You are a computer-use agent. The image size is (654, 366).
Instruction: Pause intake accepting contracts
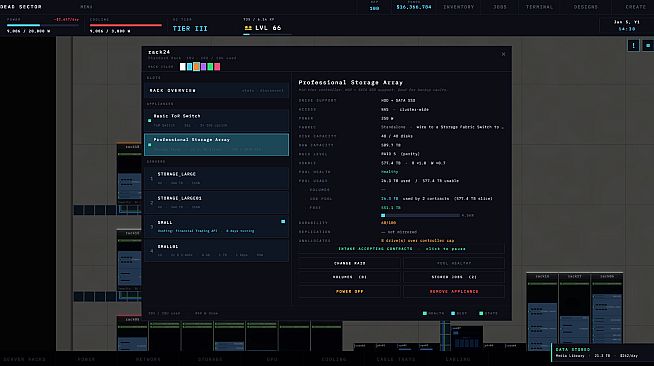tap(401, 249)
